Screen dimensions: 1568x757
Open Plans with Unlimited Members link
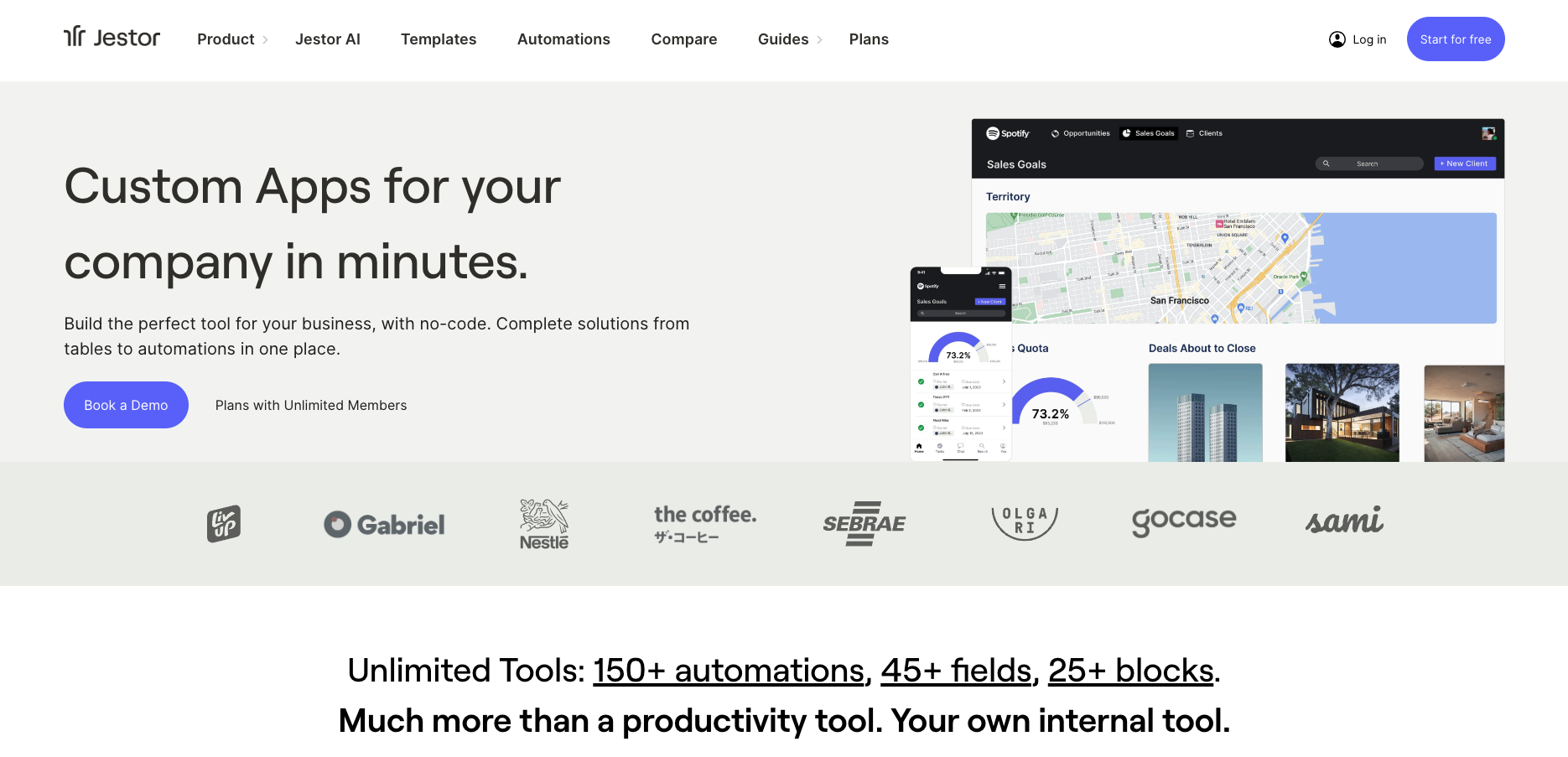click(311, 405)
